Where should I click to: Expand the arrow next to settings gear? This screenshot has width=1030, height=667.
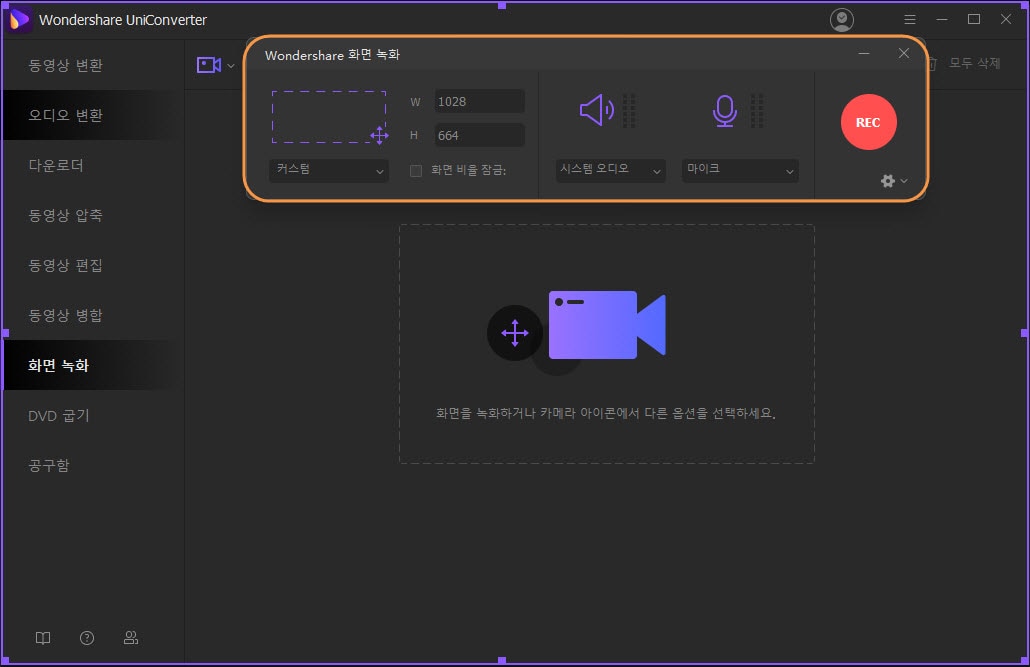pos(904,181)
